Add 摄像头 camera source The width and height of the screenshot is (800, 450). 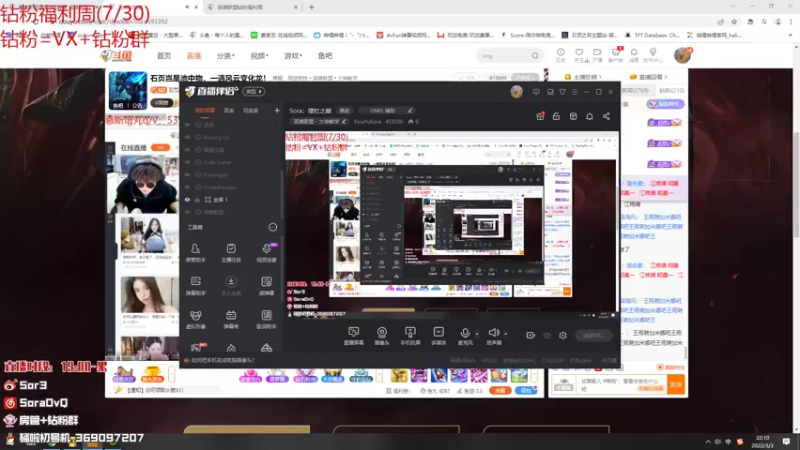382,336
